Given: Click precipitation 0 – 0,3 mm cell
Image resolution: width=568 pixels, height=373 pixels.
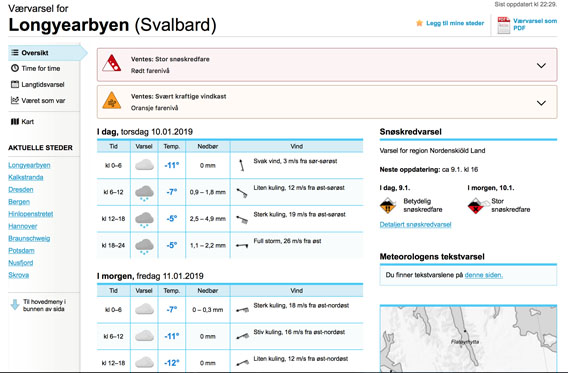Looking at the screenshot, I should pos(208,310).
